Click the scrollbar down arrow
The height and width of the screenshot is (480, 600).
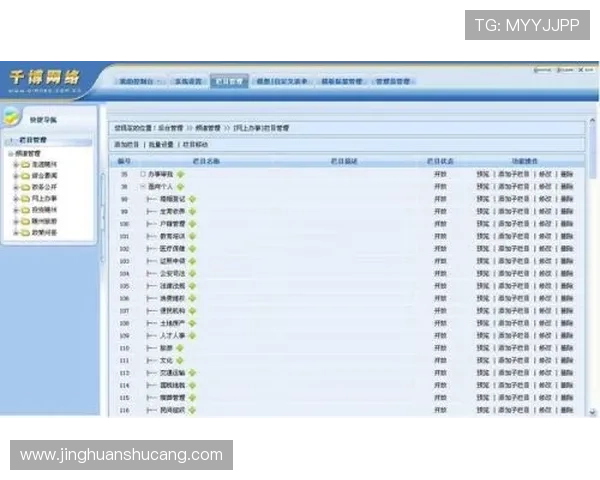592,412
